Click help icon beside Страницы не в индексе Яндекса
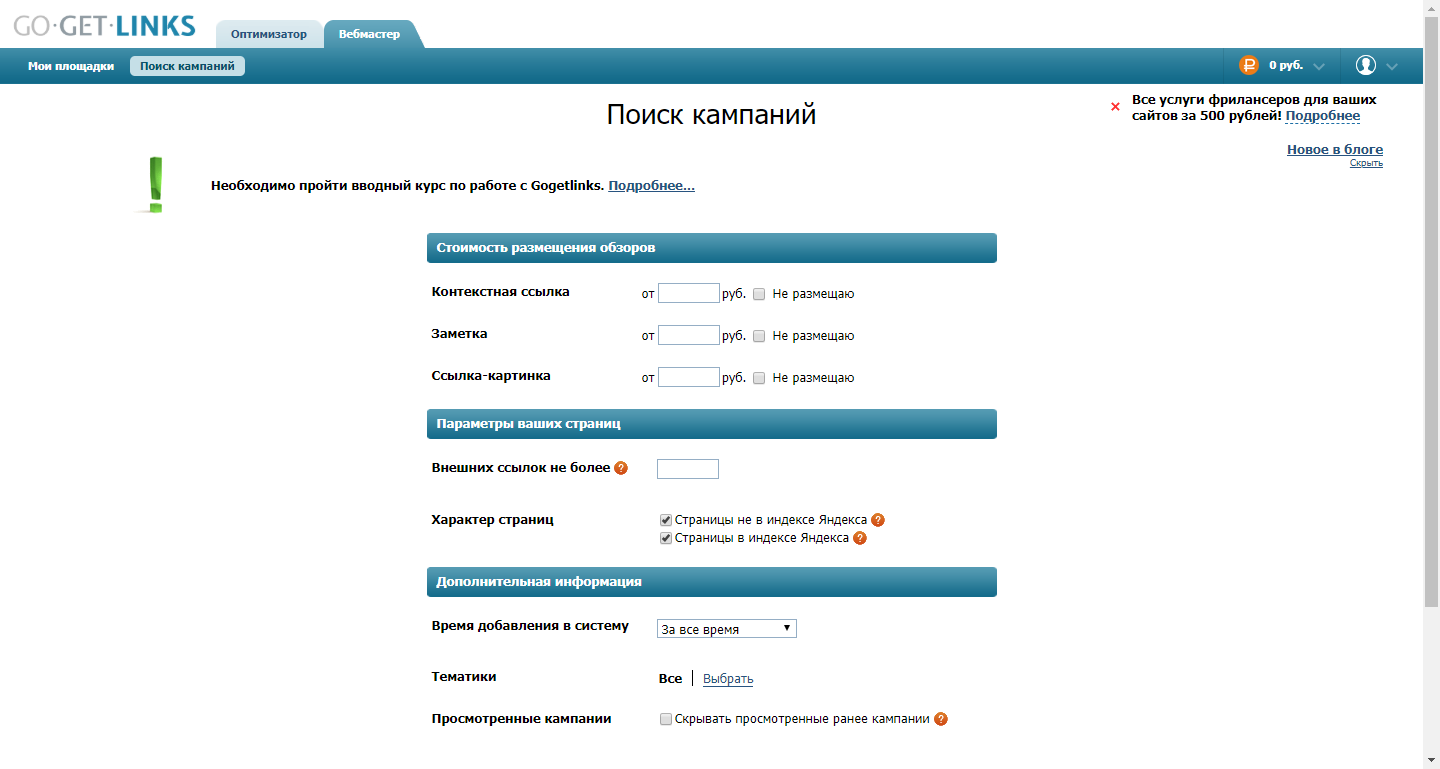This screenshot has width=1440, height=769. pyautogui.click(x=877, y=519)
